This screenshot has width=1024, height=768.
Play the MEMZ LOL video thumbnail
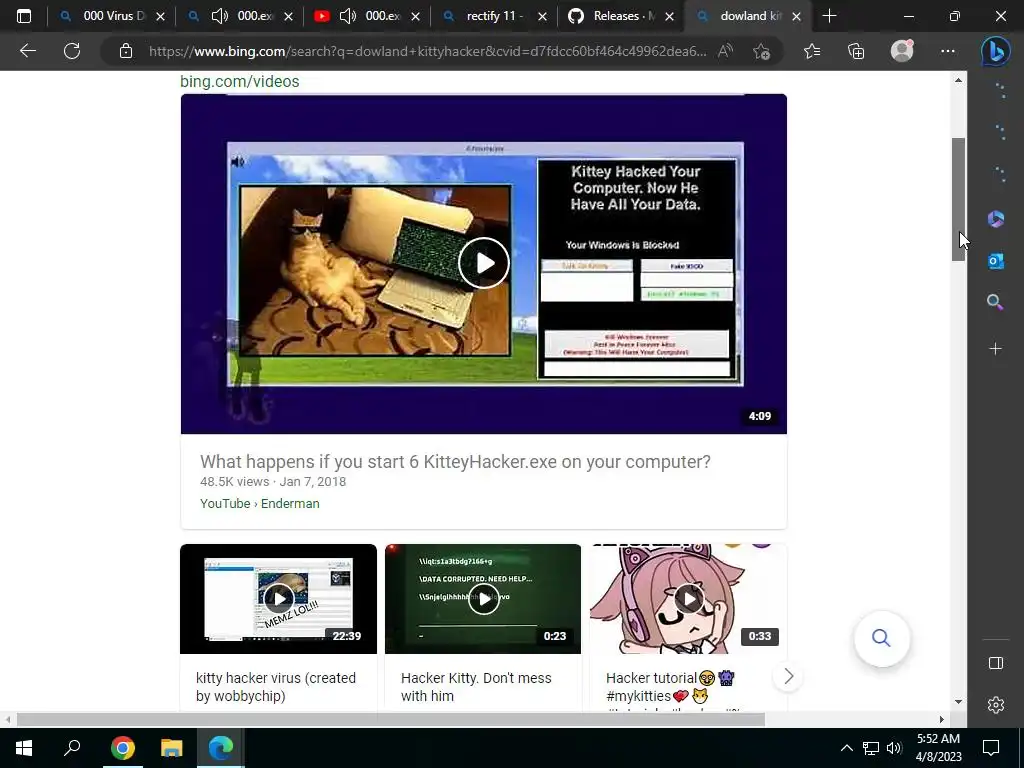click(278, 599)
